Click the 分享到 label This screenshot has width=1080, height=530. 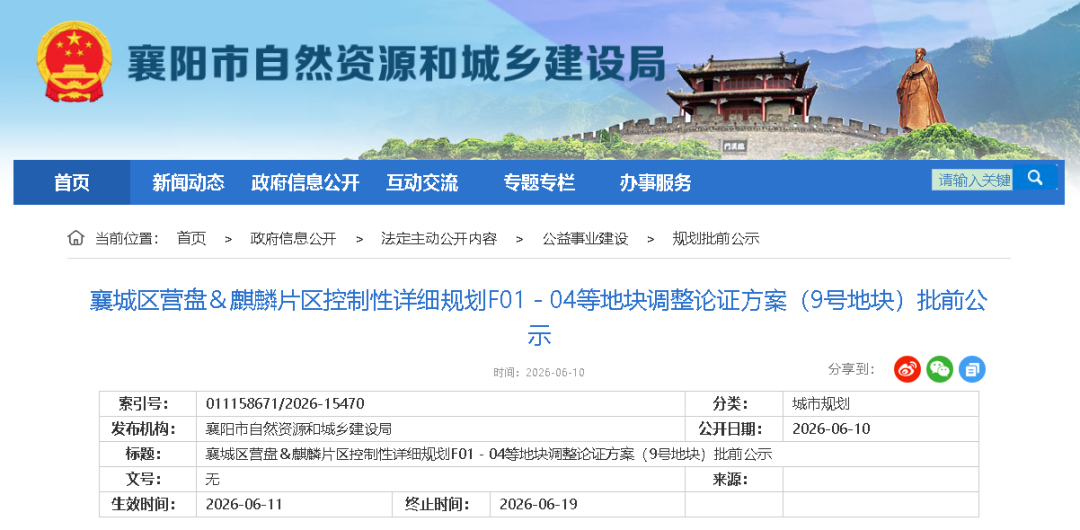click(x=851, y=369)
